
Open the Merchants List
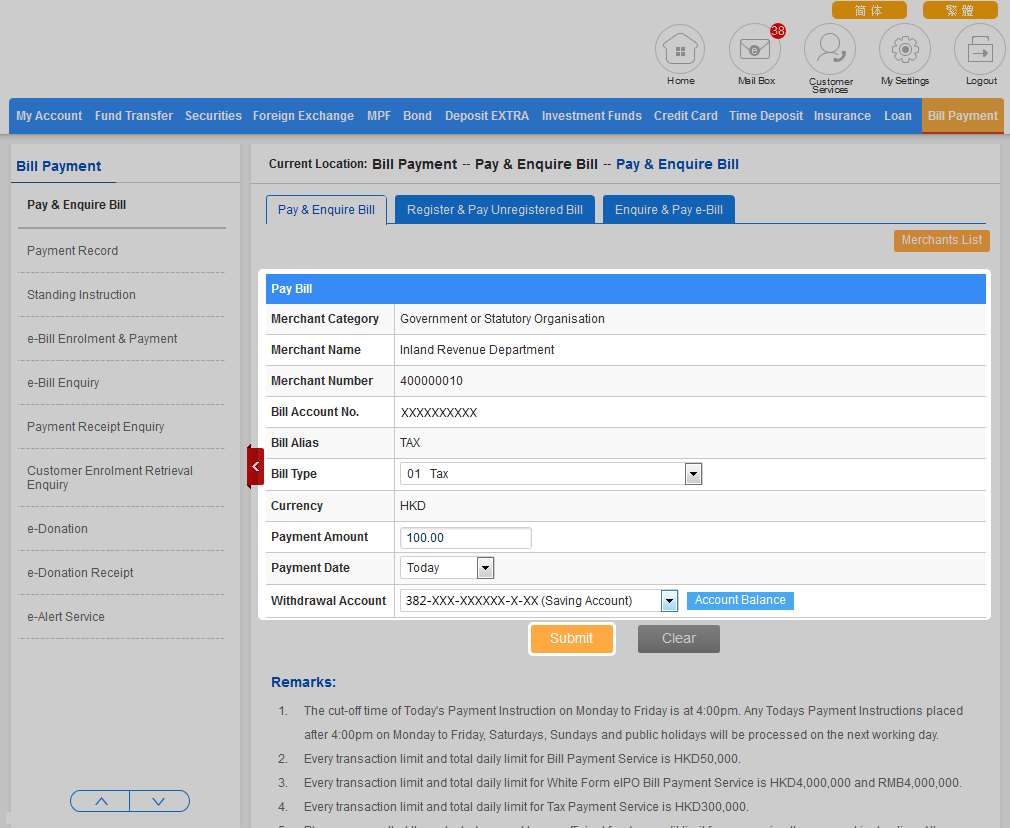click(x=941, y=240)
